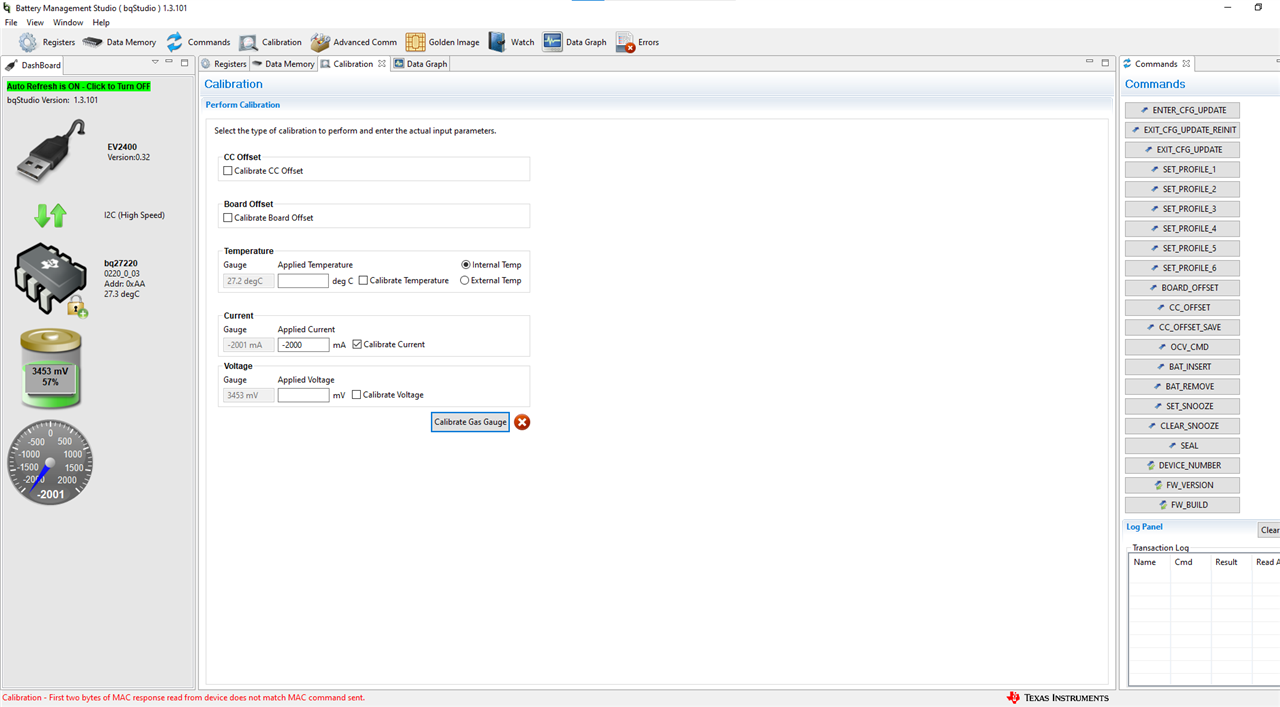Select the Internal Temp radio button

pos(465,265)
